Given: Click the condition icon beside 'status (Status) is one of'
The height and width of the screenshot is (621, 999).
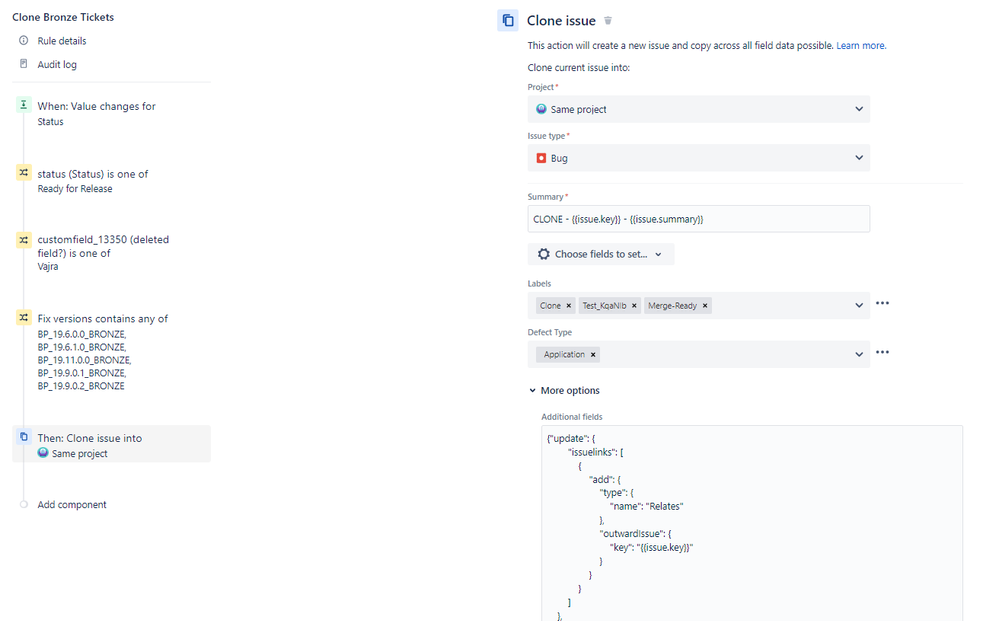Looking at the screenshot, I should pos(22,172).
